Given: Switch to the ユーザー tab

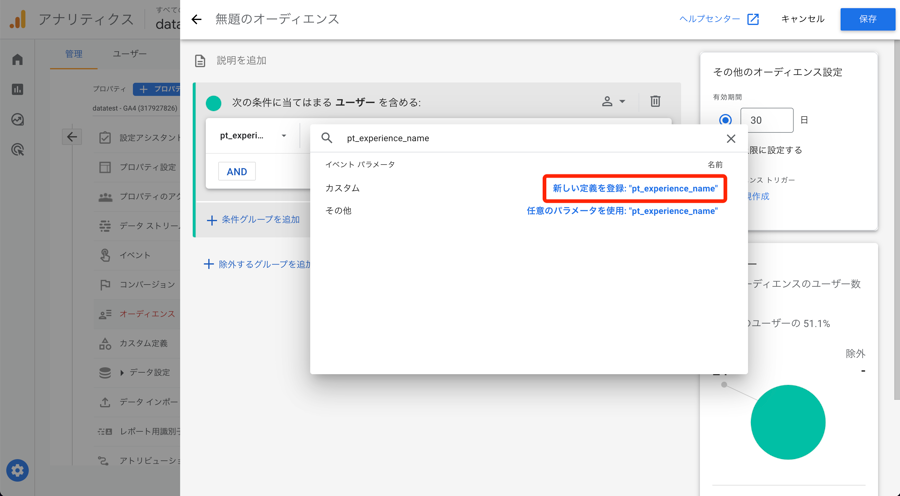Looking at the screenshot, I should 129,54.
